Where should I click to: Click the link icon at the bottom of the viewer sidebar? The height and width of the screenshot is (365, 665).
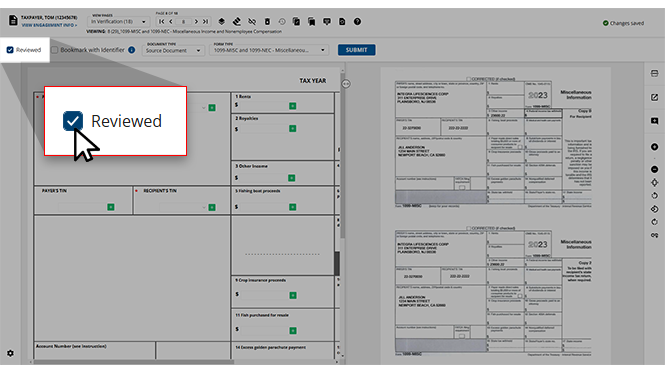coord(654,235)
